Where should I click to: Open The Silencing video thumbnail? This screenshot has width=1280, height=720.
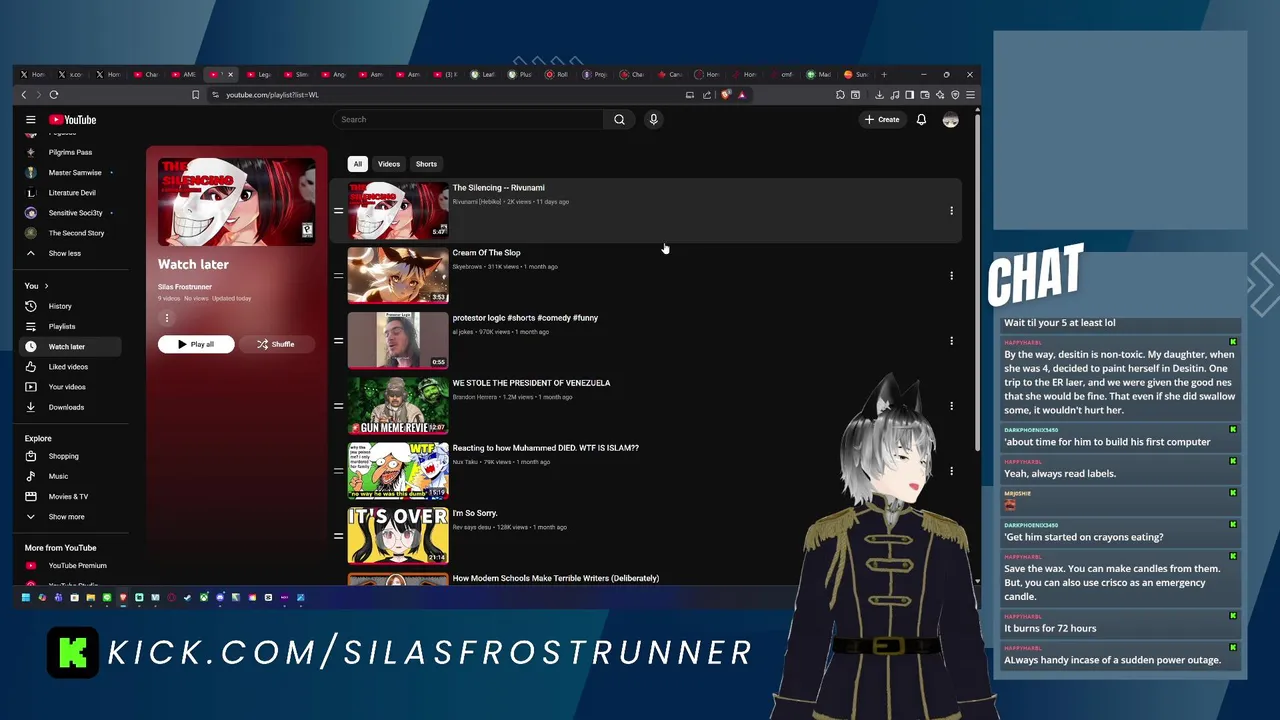(x=398, y=211)
